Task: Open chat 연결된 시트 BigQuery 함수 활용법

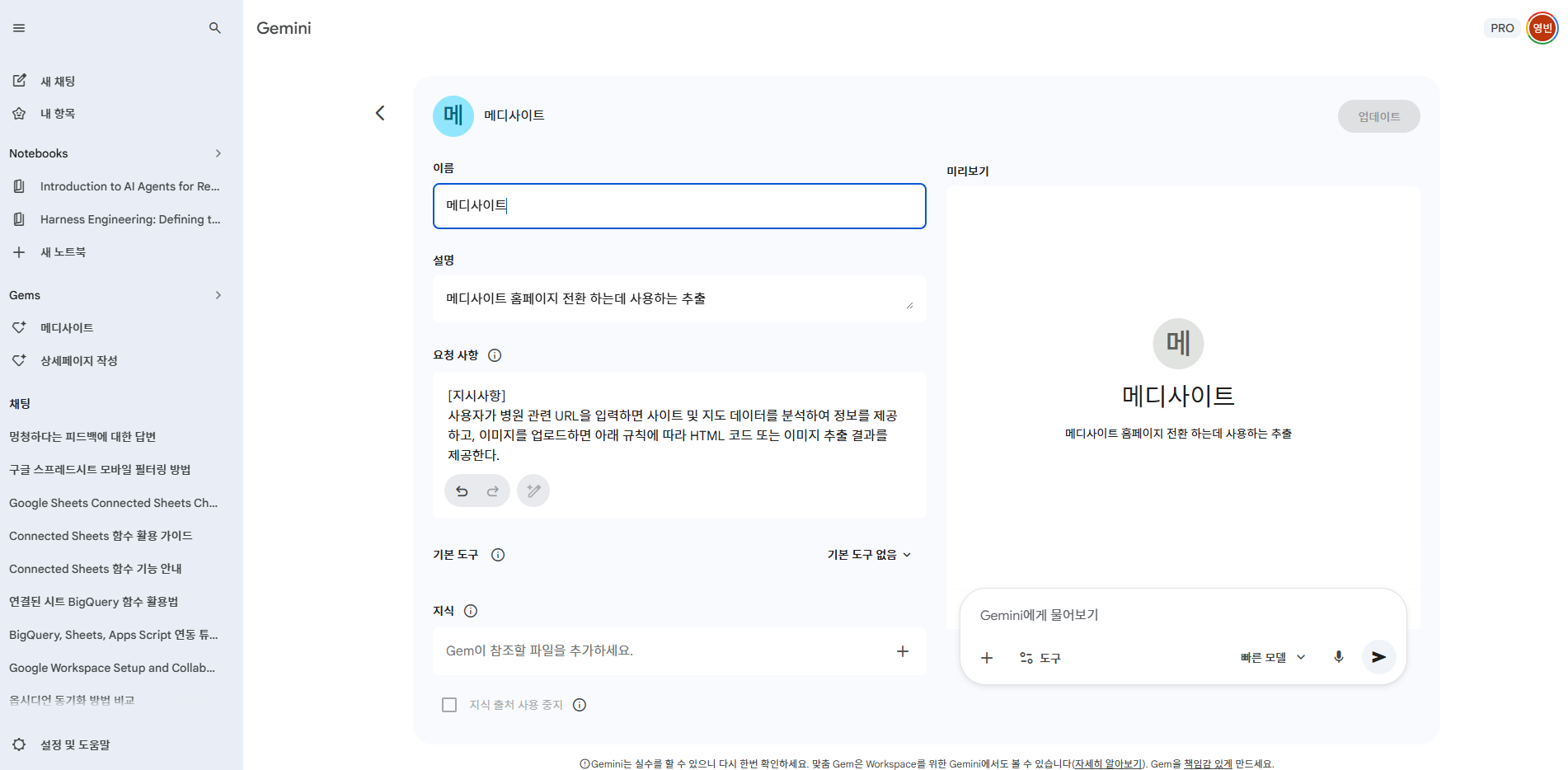Action: coord(93,602)
